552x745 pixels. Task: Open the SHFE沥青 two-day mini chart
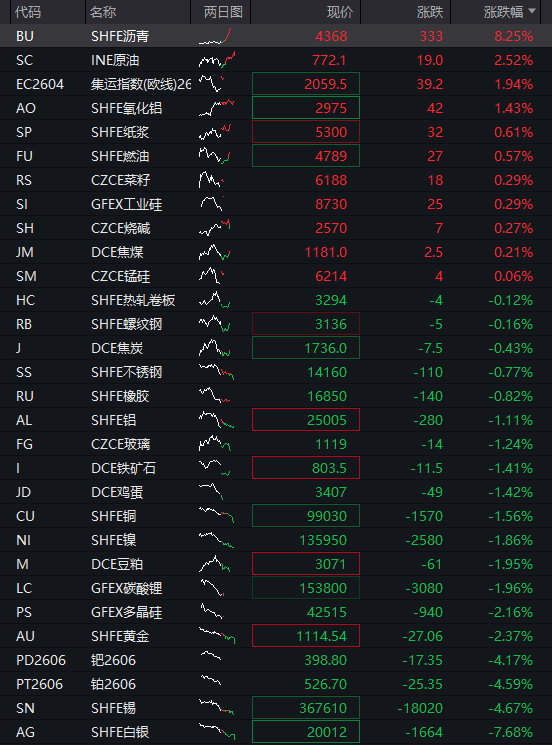pos(215,36)
